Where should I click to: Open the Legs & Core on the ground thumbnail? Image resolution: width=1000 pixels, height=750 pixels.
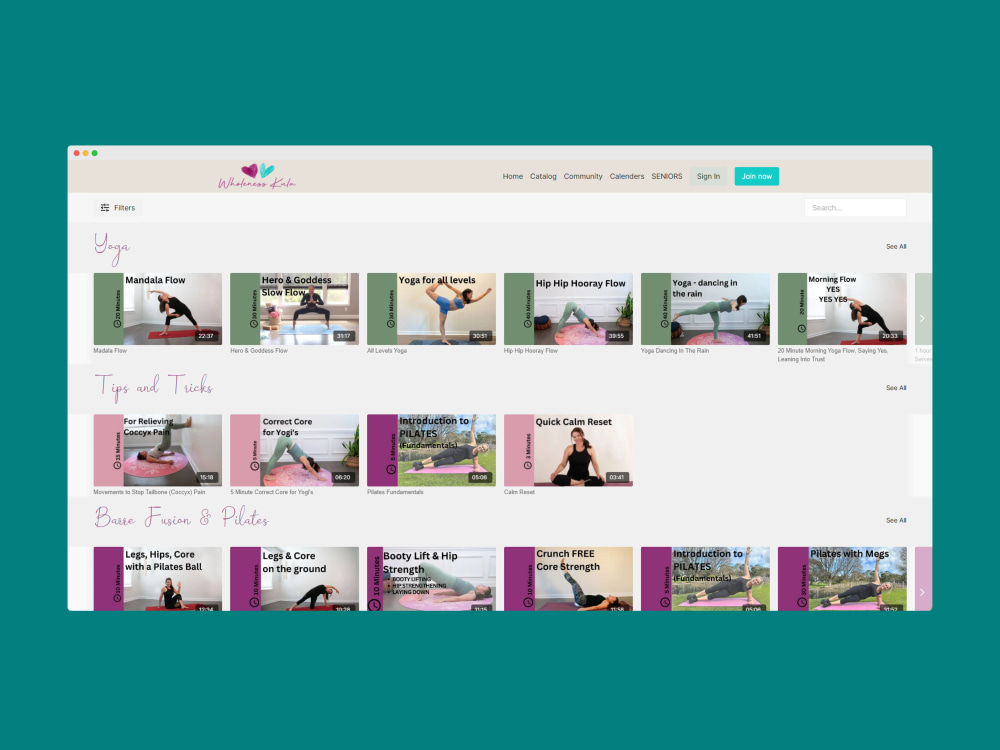click(294, 578)
